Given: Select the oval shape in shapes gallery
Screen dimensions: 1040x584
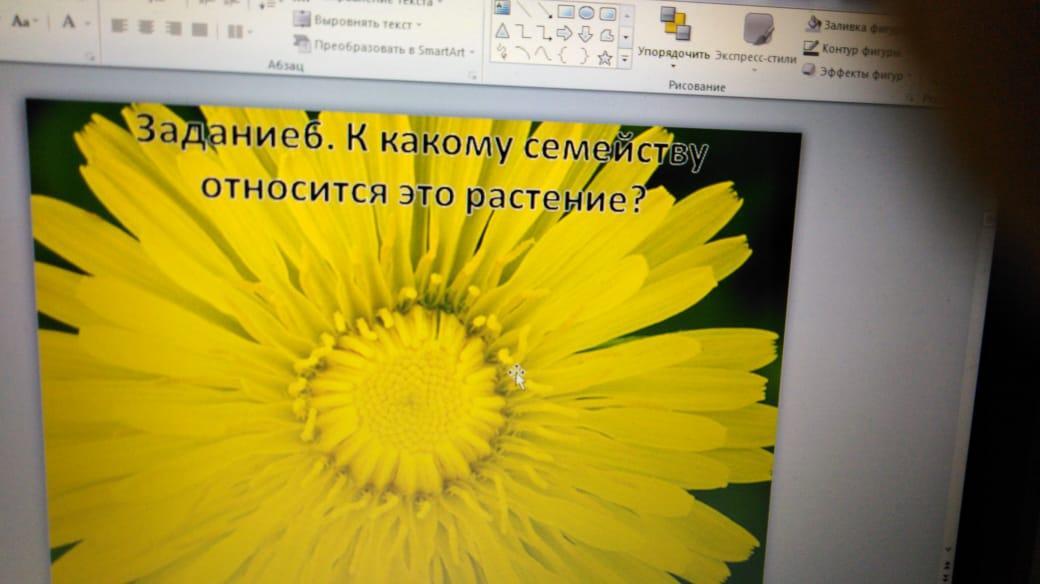Looking at the screenshot, I should point(586,12).
